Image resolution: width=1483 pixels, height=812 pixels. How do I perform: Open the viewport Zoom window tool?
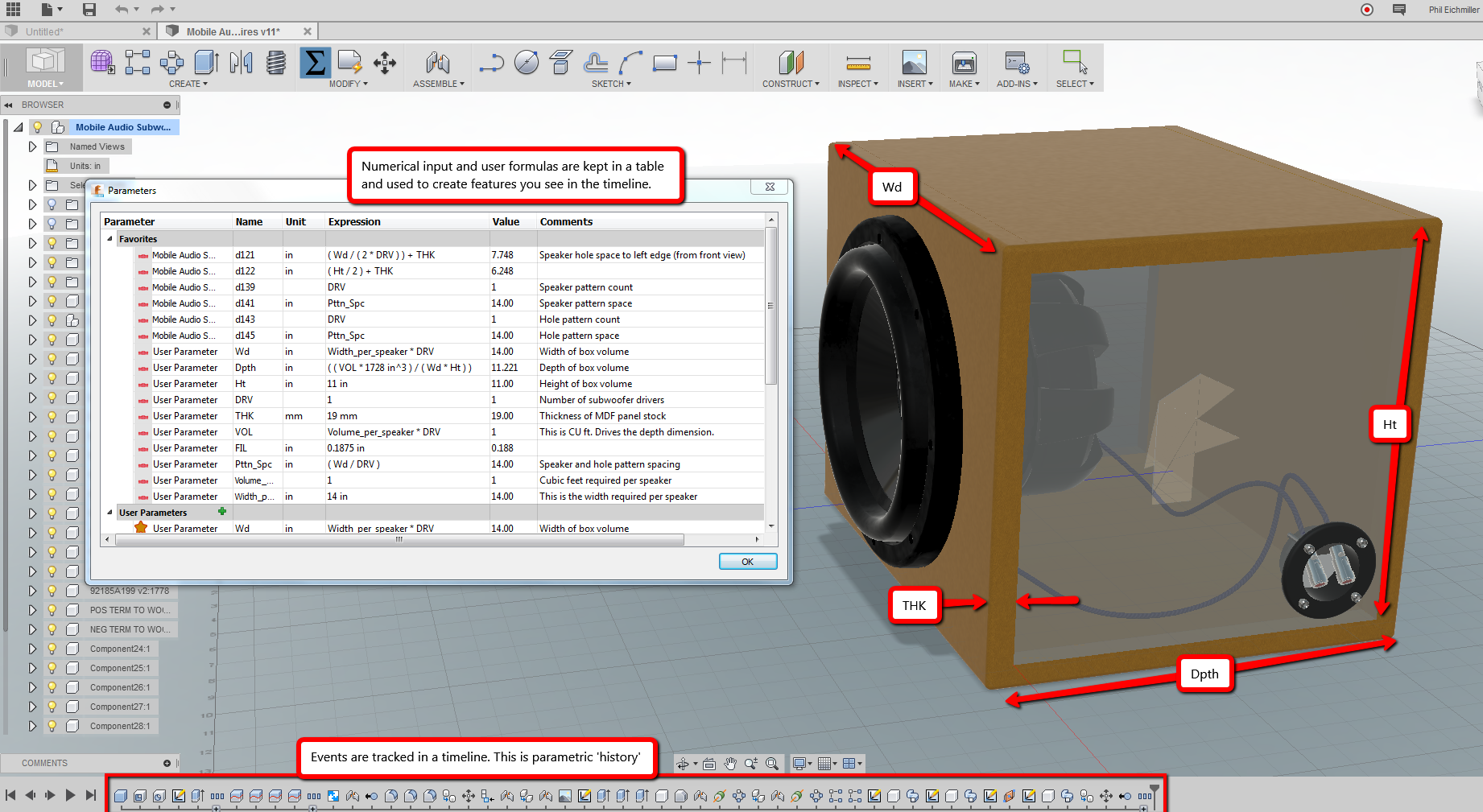click(772, 763)
